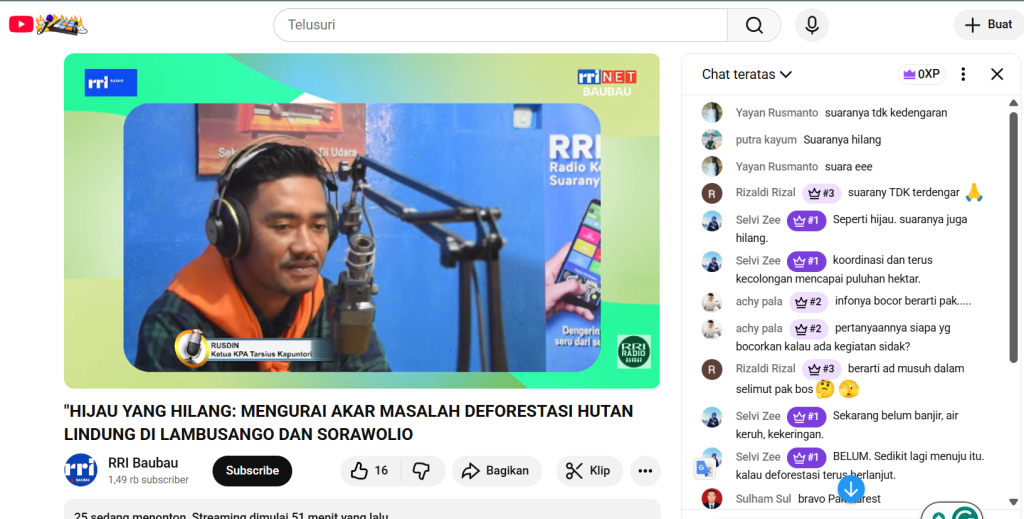Activate voice search microphone icon
Viewport: 1024px width, 519px height.
[x=812, y=25]
